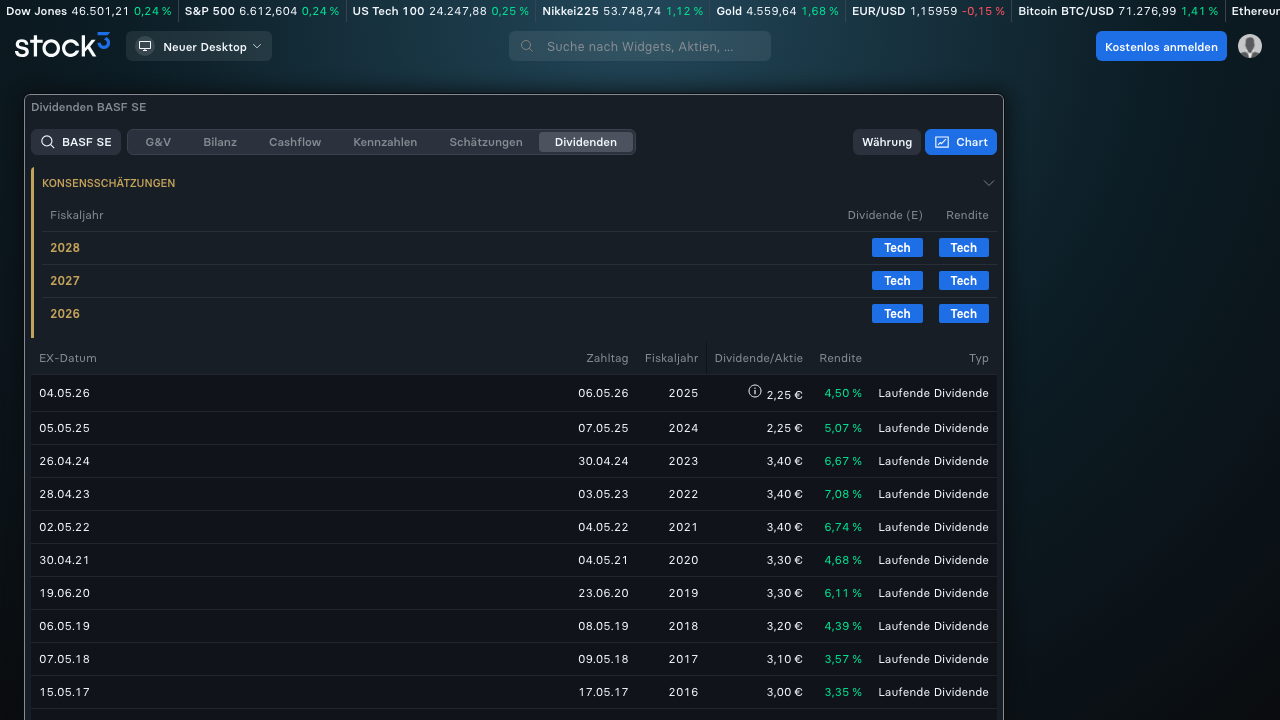This screenshot has height=720, width=1280.
Task: Click Kostenlos anmelden button
Action: (1161, 46)
